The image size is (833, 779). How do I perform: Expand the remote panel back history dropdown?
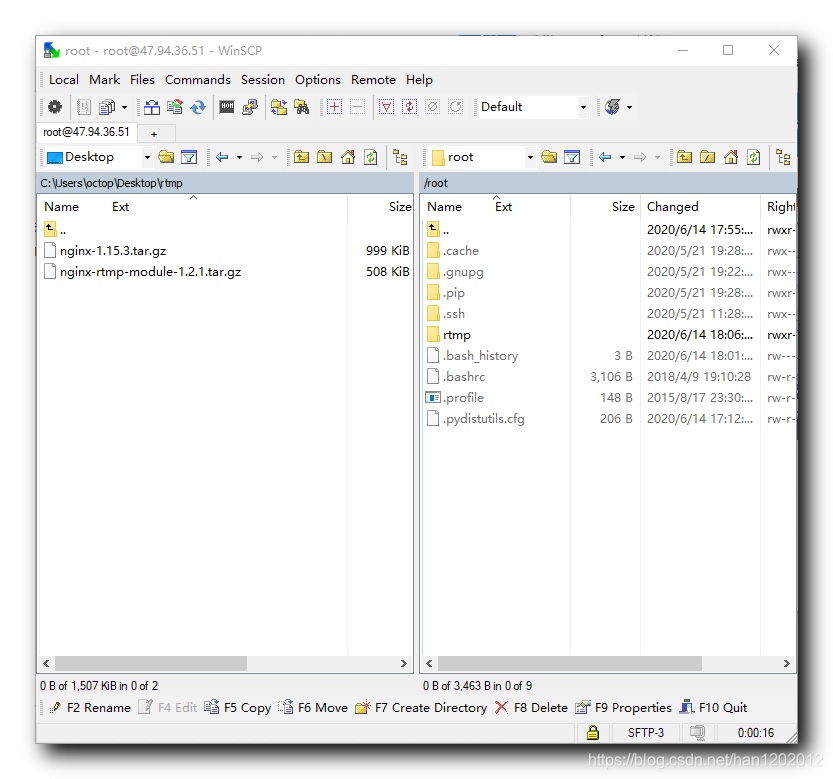pyautogui.click(x=623, y=157)
